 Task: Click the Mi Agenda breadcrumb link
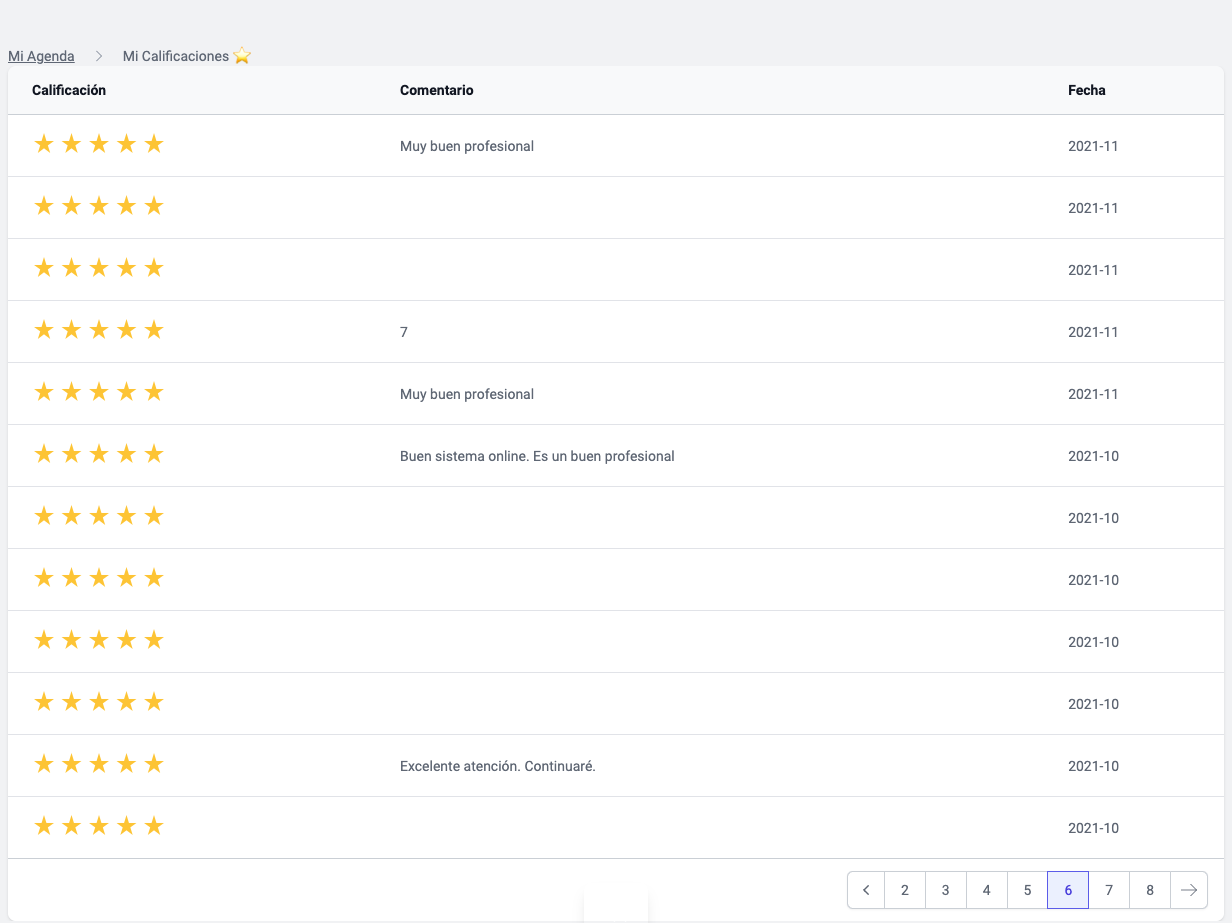[41, 56]
